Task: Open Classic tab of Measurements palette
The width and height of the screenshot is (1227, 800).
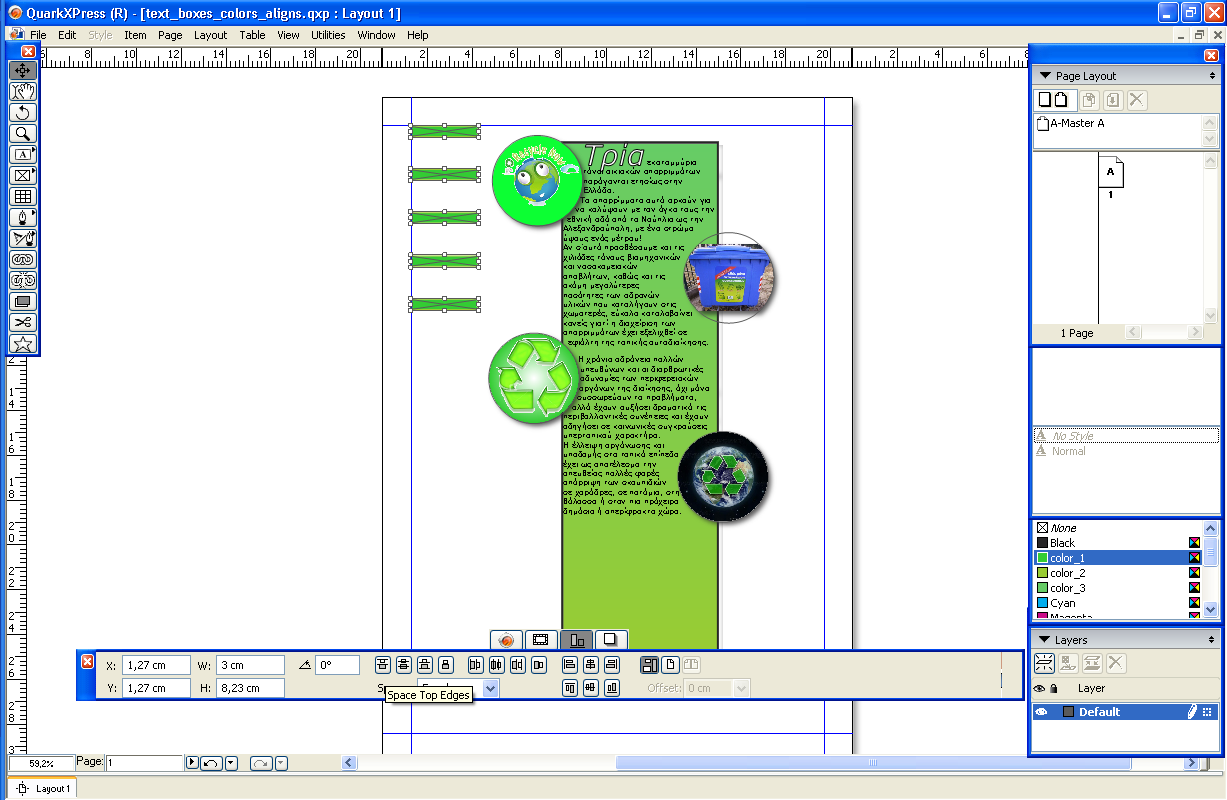Action: click(x=507, y=640)
